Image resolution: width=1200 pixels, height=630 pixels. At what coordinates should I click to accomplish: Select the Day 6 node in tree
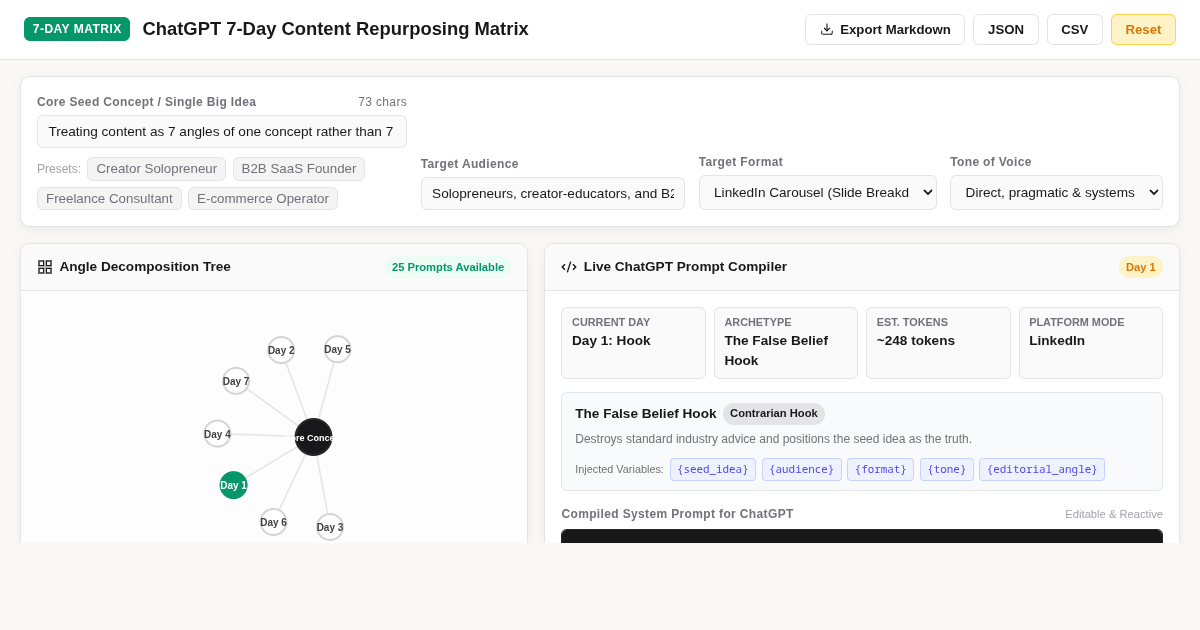tap(273, 522)
